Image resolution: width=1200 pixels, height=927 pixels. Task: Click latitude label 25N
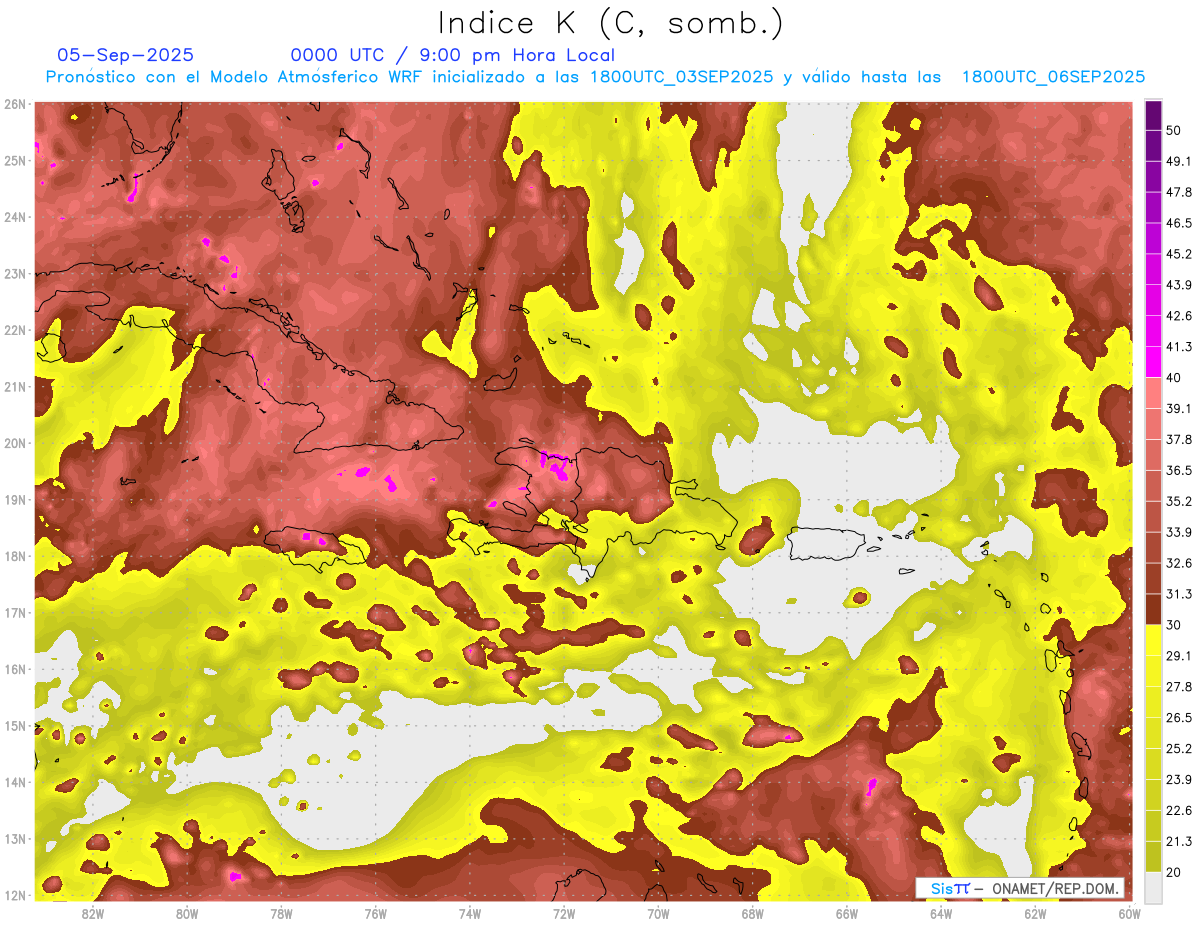click(15, 160)
